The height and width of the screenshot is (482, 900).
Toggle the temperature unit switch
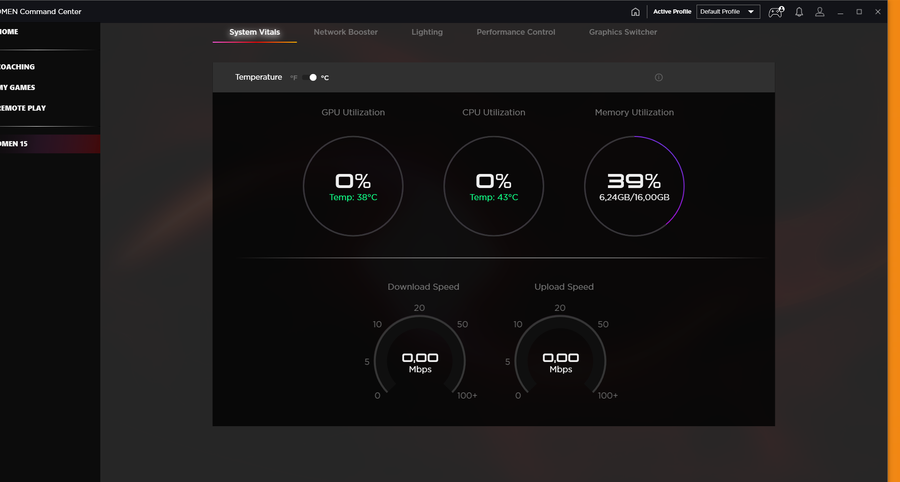(310, 77)
